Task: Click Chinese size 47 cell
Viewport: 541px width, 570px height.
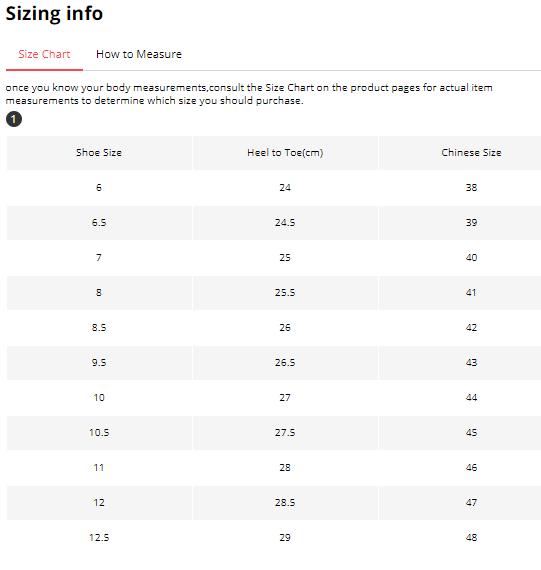Action: pos(471,502)
